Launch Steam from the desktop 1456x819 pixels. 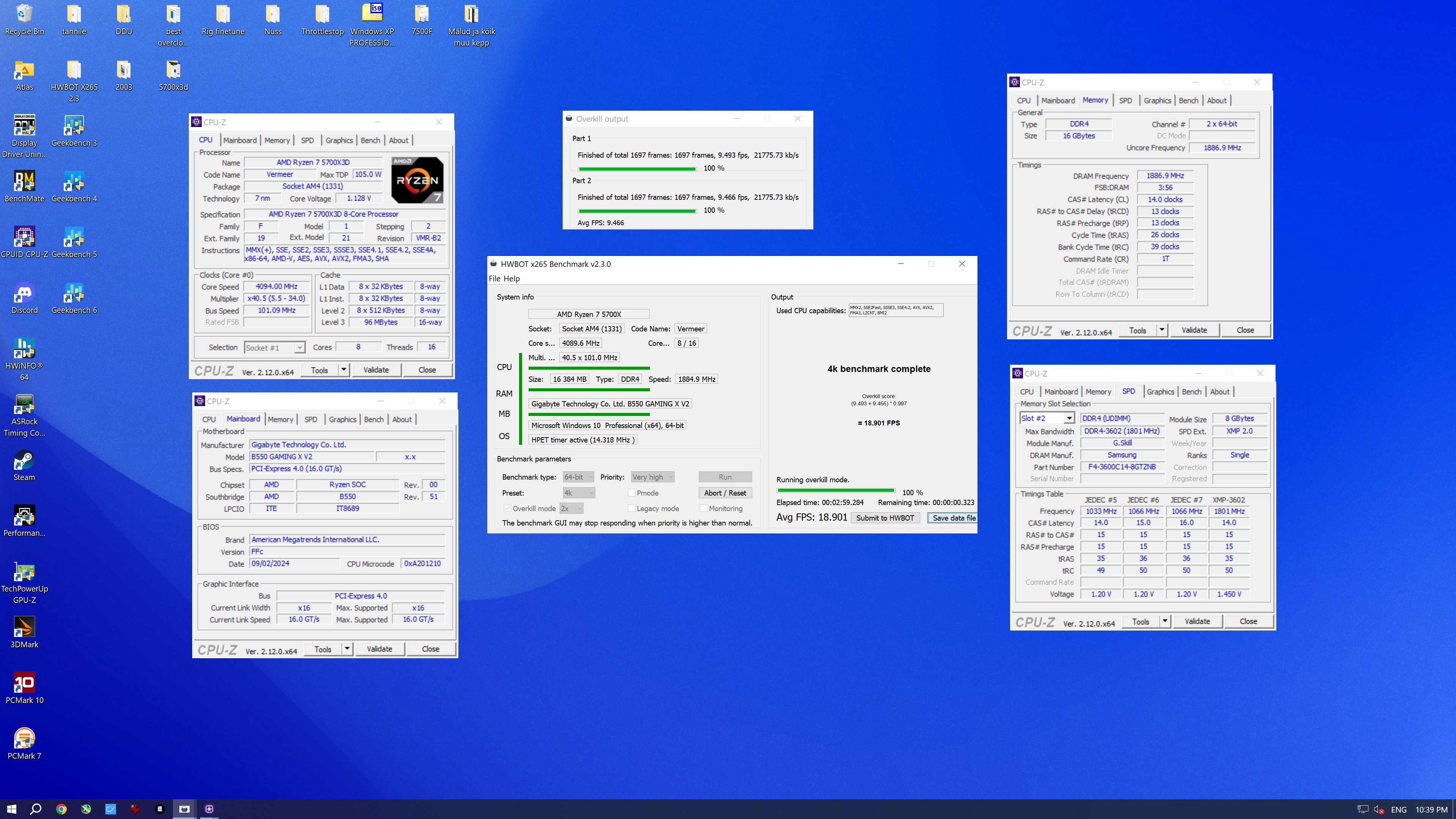[x=24, y=466]
